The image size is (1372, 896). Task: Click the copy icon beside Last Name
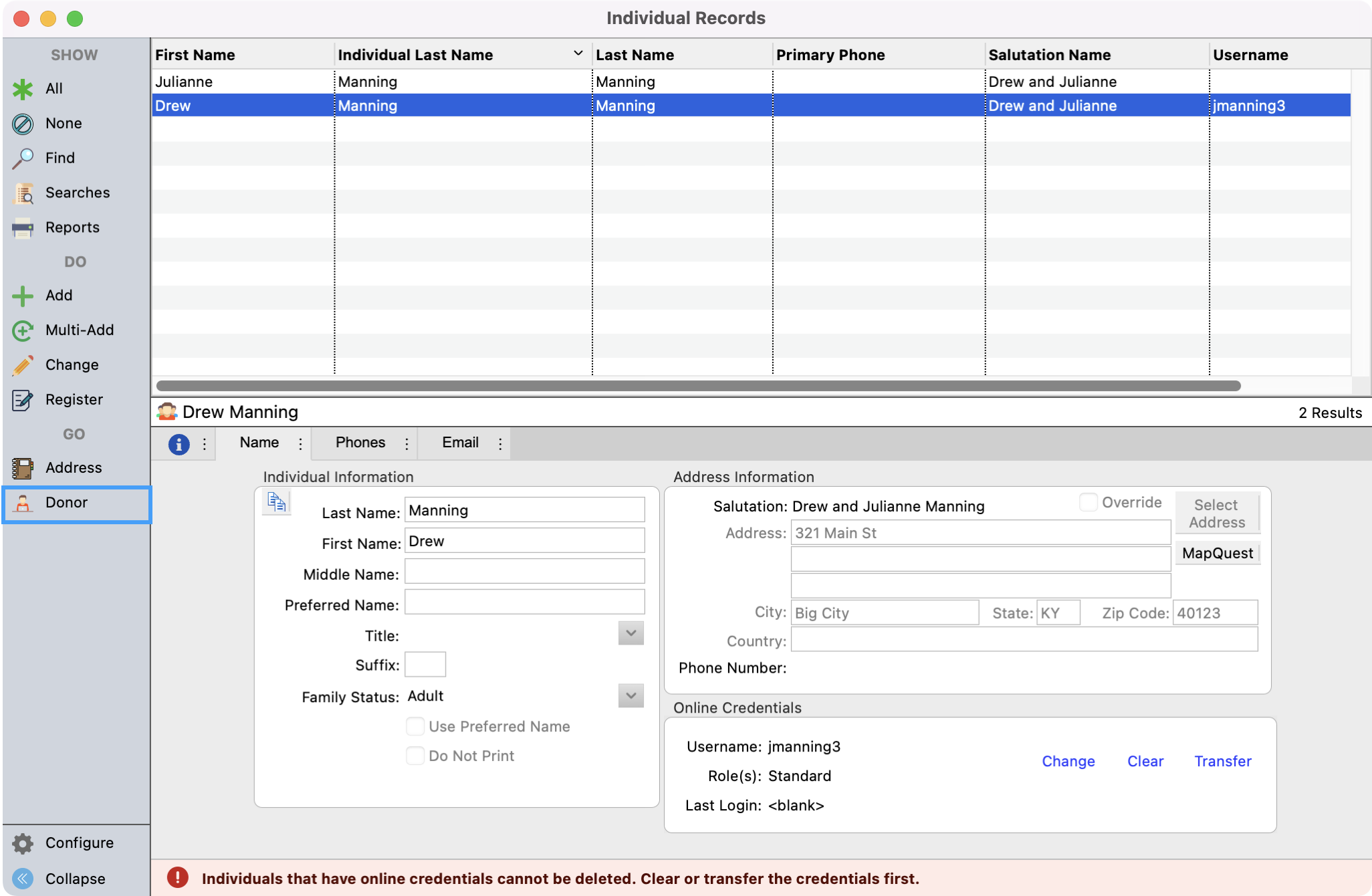tap(276, 502)
